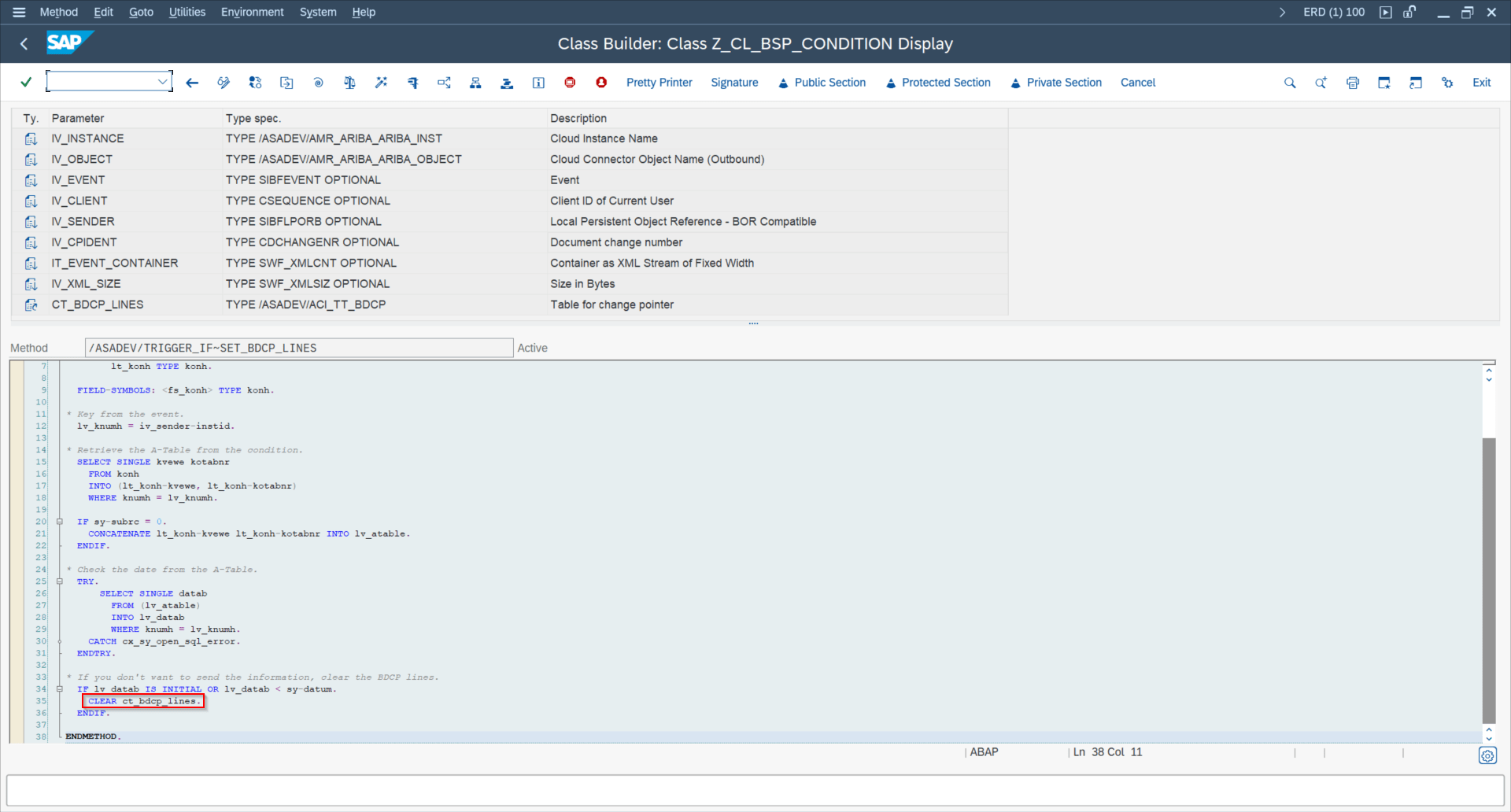Collapse the TRY block at line 25
The image size is (1511, 812).
tap(59, 581)
